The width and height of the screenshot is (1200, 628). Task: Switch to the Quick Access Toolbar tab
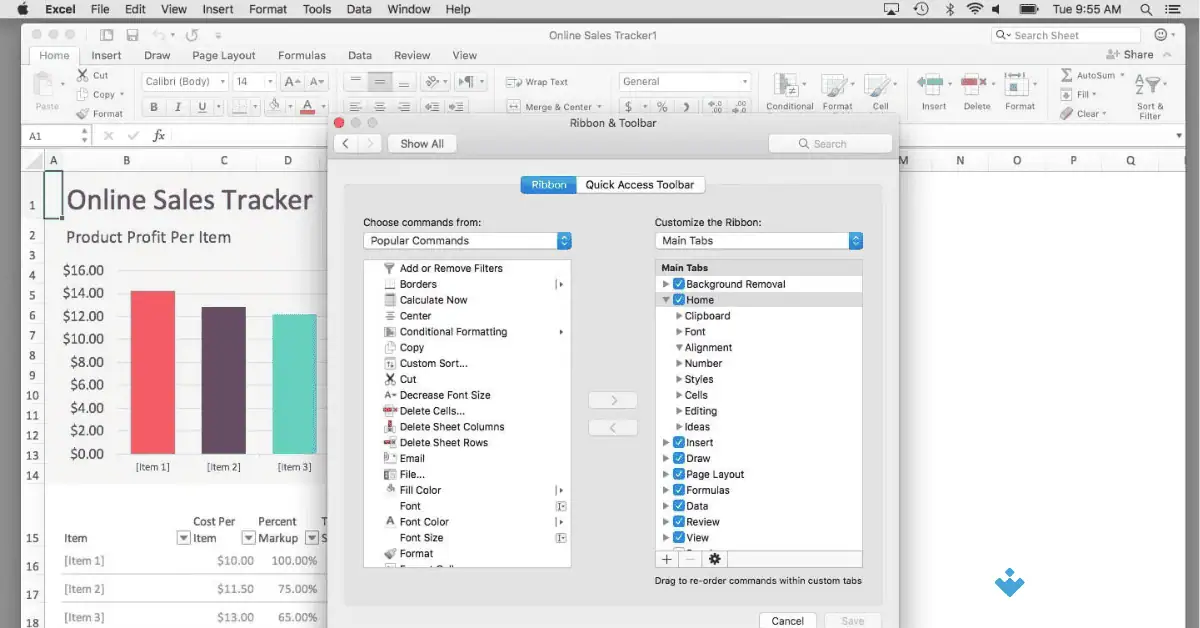click(x=640, y=184)
